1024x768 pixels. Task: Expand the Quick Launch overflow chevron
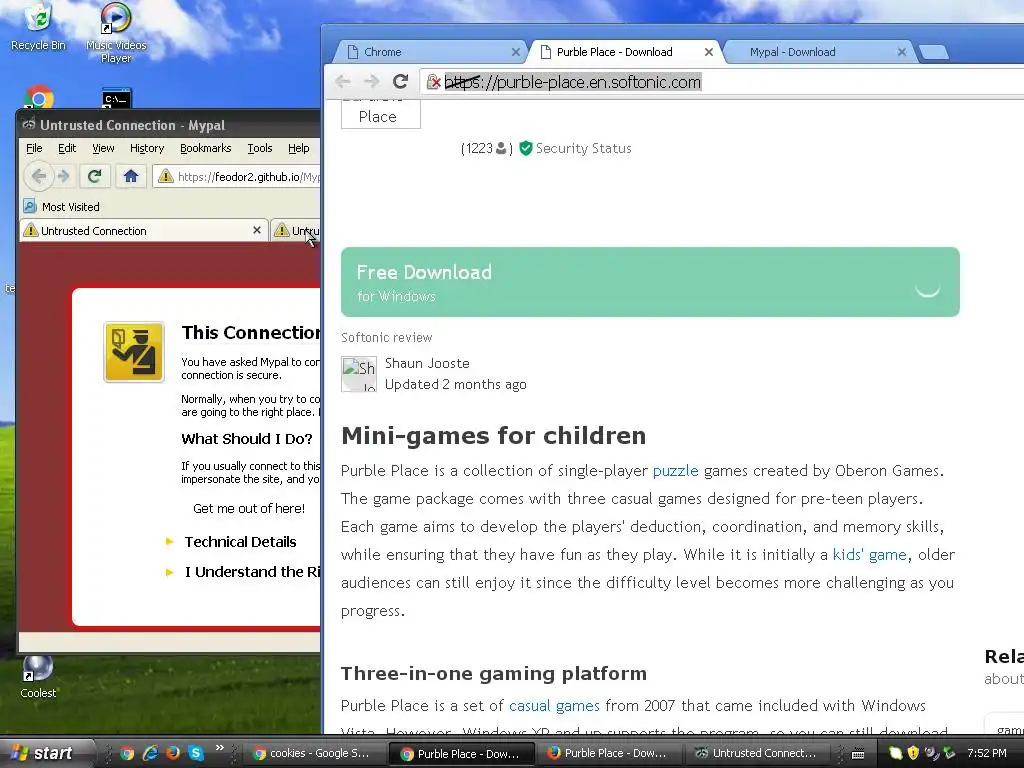pos(219,748)
